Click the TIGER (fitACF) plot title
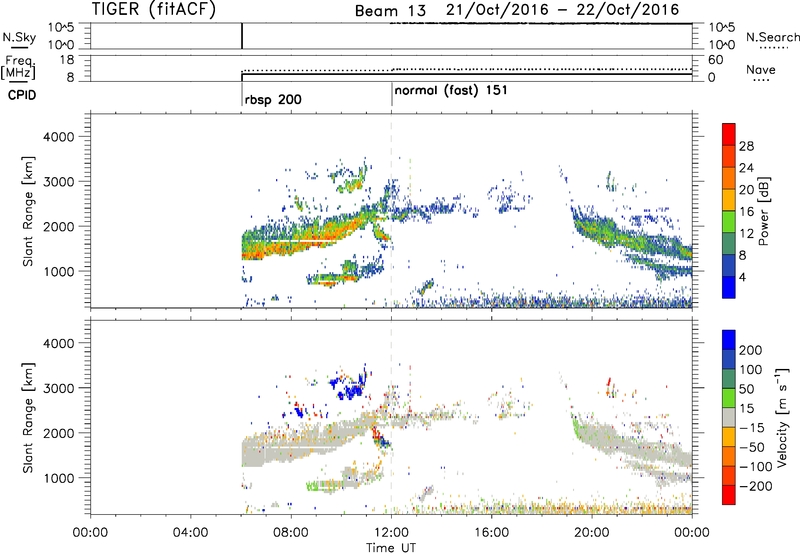Viewport: 800px width, 554px height. coord(154,9)
